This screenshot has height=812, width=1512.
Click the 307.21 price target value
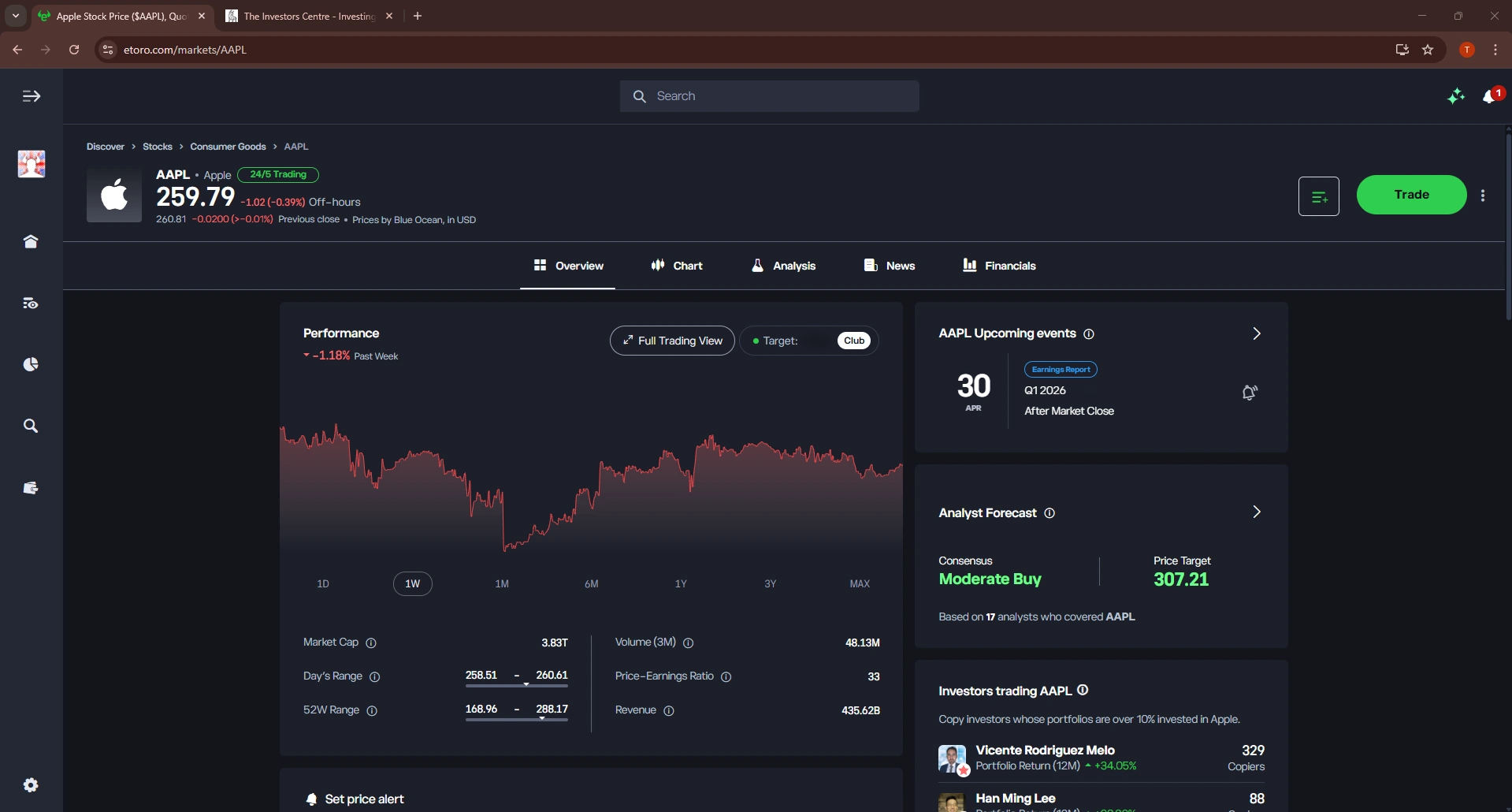[1181, 579]
